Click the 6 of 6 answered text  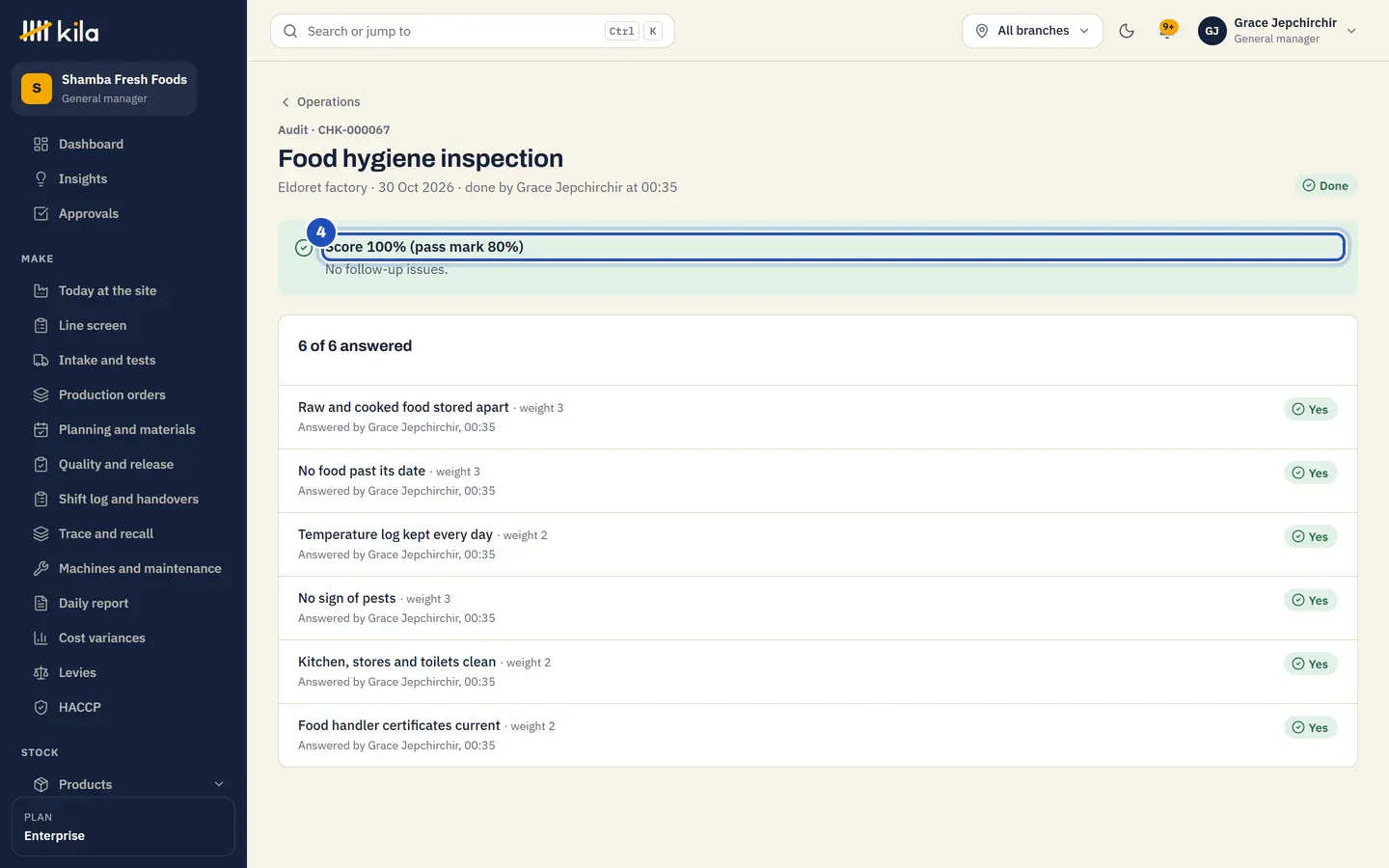[x=355, y=346]
